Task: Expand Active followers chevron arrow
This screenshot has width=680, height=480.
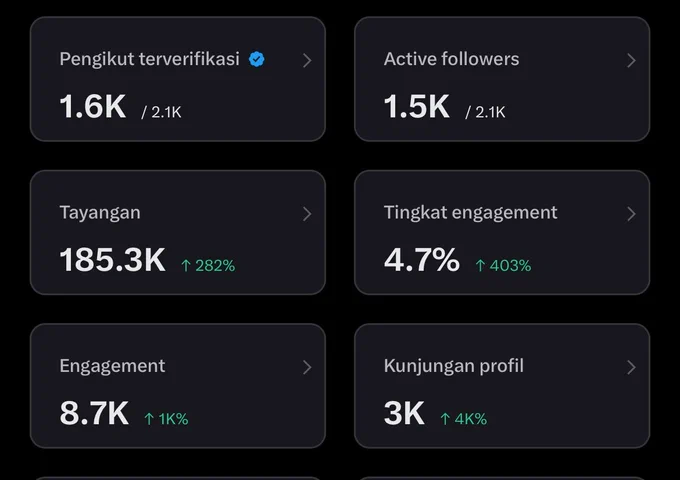Action: 631,61
